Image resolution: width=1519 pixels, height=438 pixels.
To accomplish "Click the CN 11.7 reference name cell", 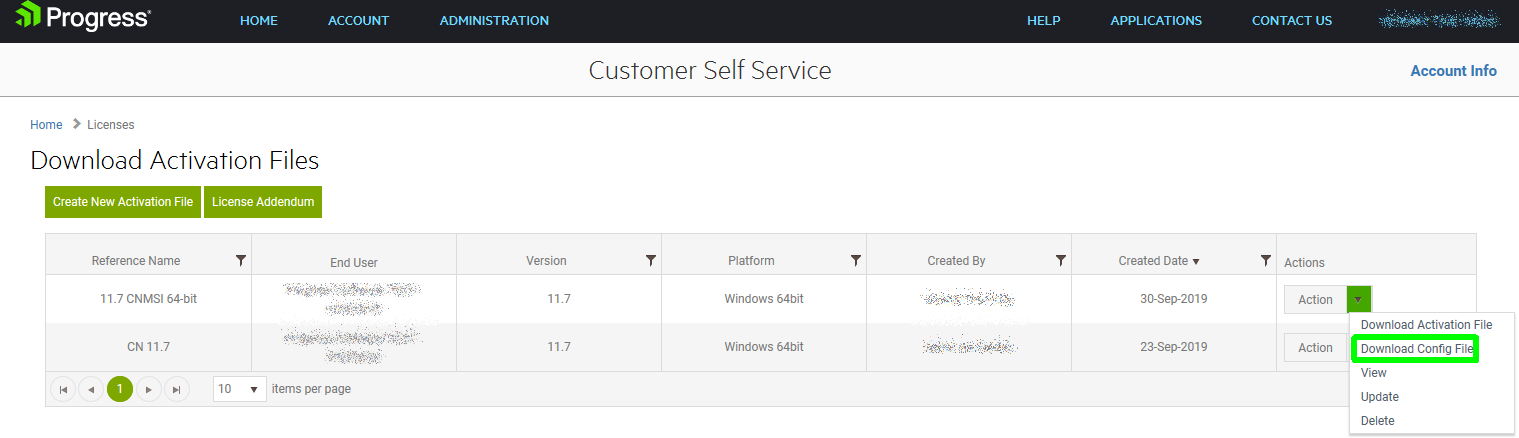I will coord(148,347).
